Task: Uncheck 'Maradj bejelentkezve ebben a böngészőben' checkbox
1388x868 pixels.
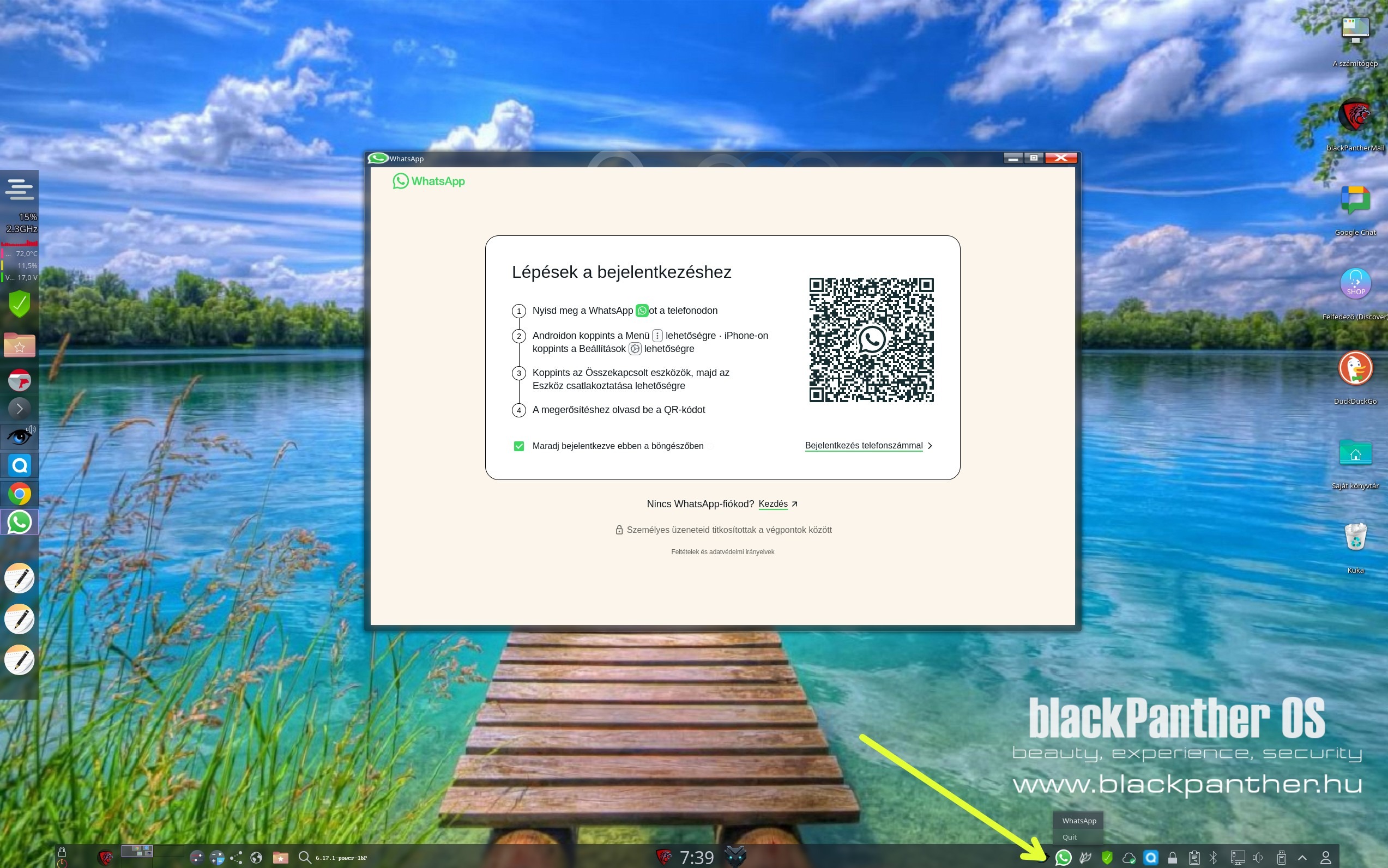Action: 518,446
